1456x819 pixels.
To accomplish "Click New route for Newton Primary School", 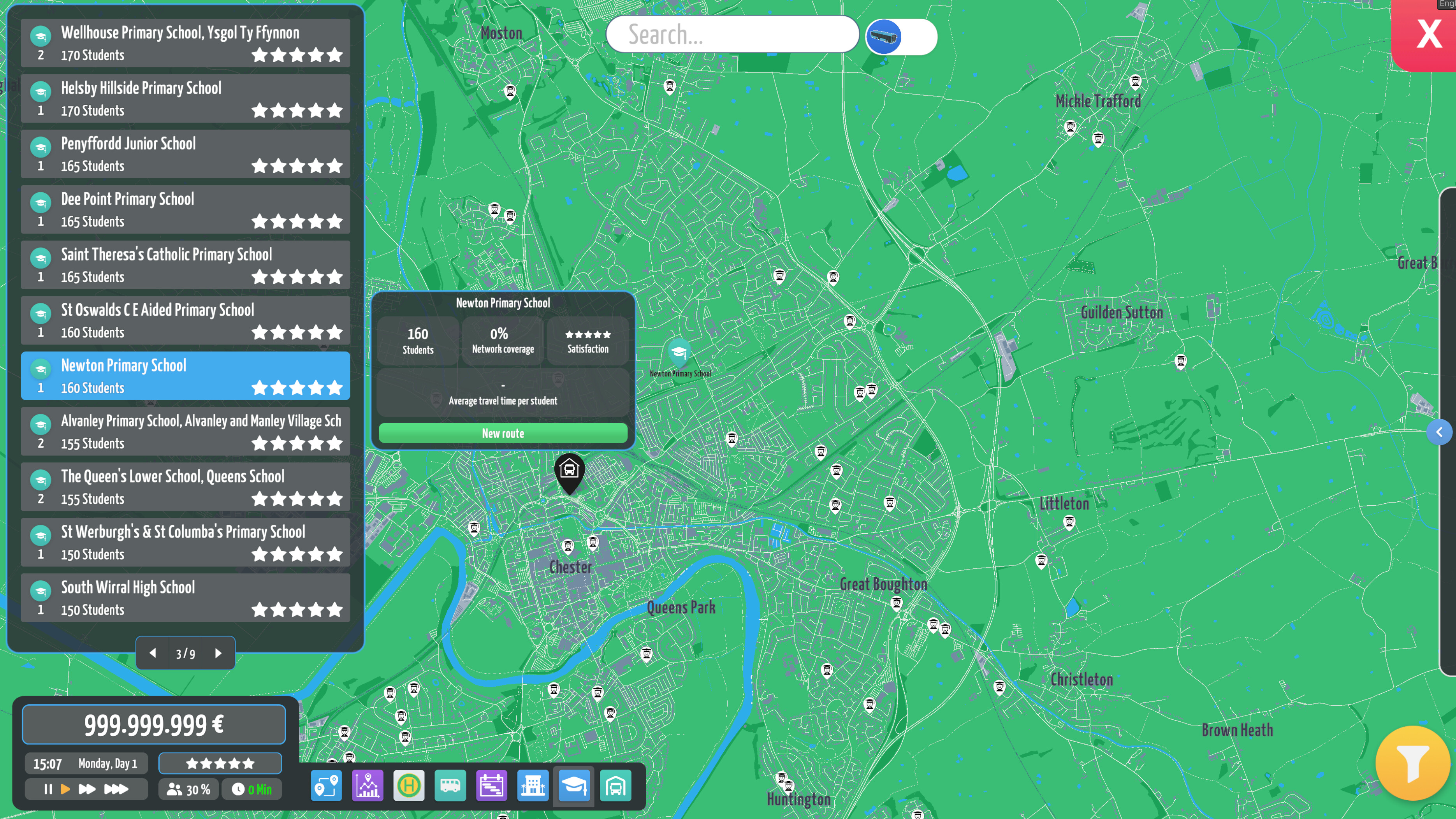I will point(503,433).
